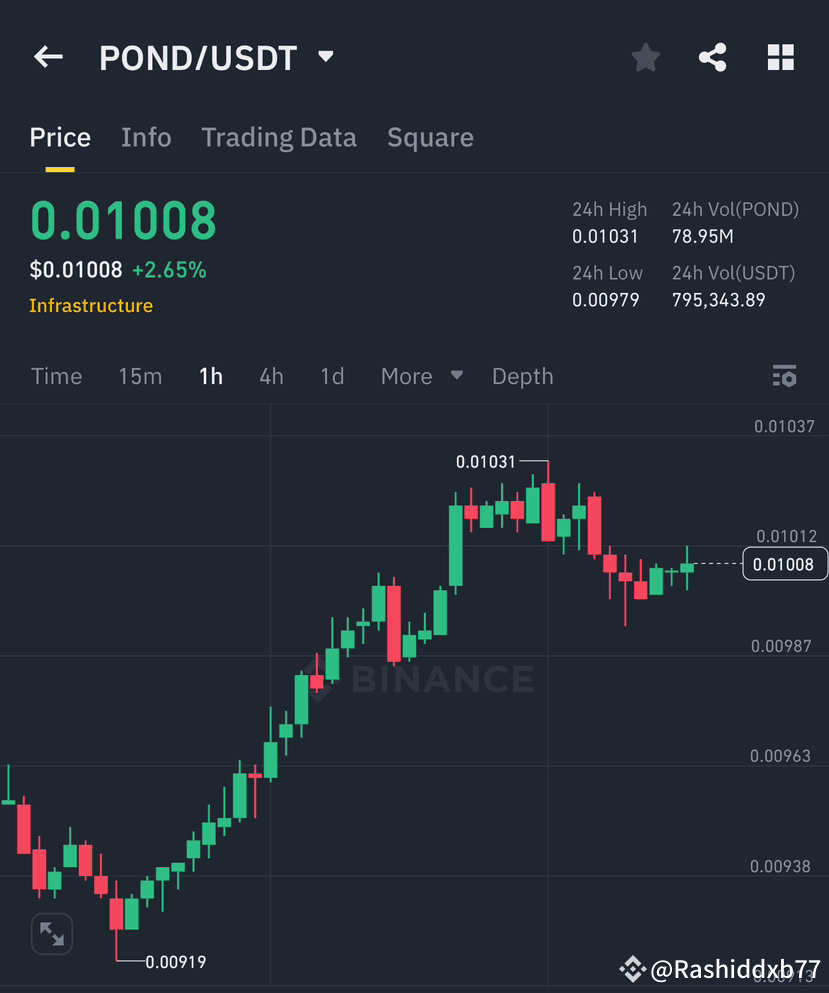
Task: Tap the current price marker showing 0.01008
Action: click(784, 564)
